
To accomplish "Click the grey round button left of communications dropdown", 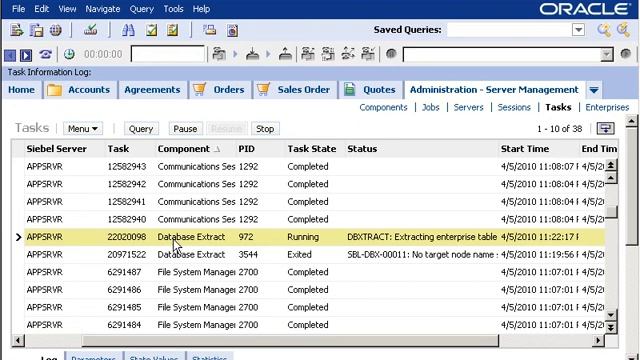I will click(391, 53).
